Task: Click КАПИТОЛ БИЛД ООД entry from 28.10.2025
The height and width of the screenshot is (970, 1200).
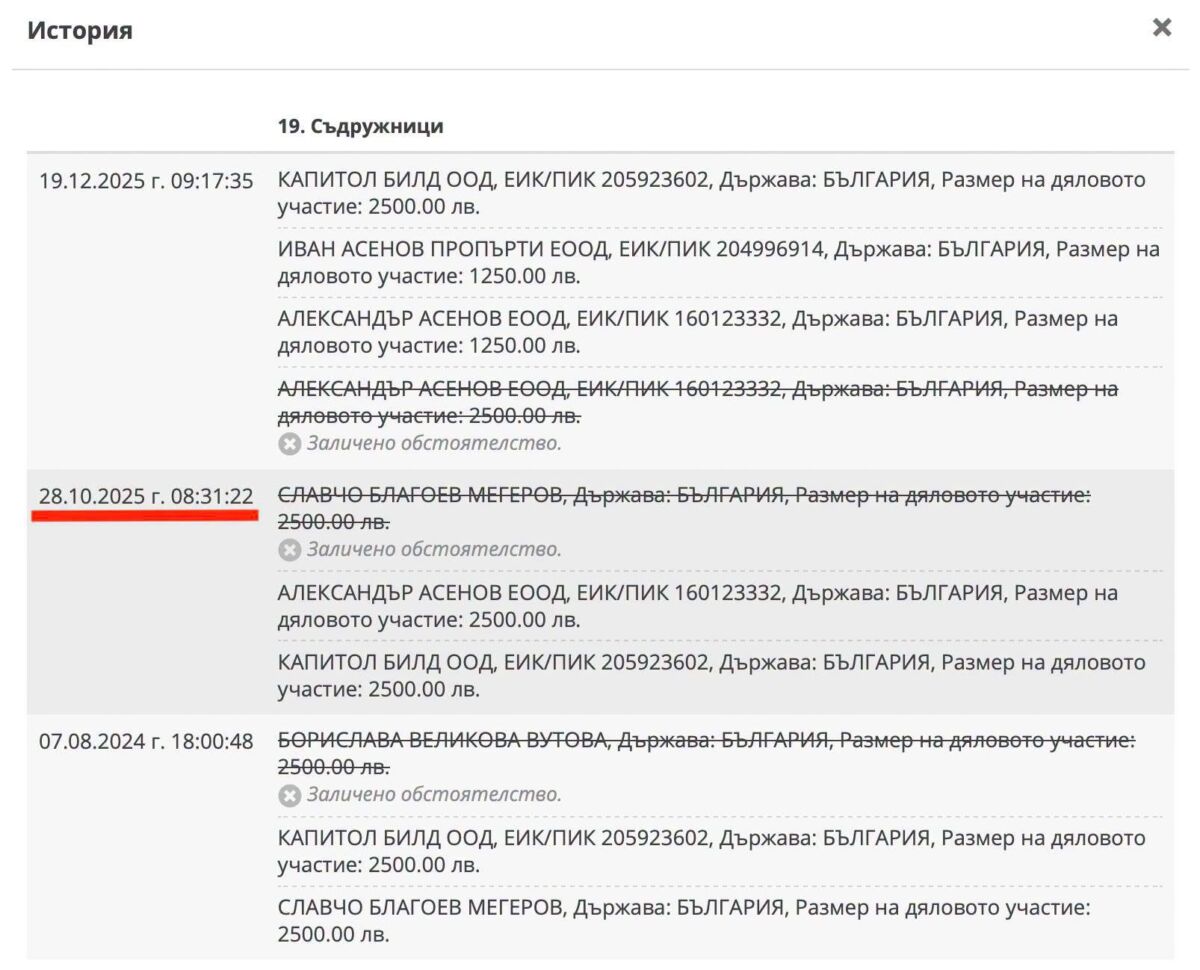Action: [x=712, y=676]
